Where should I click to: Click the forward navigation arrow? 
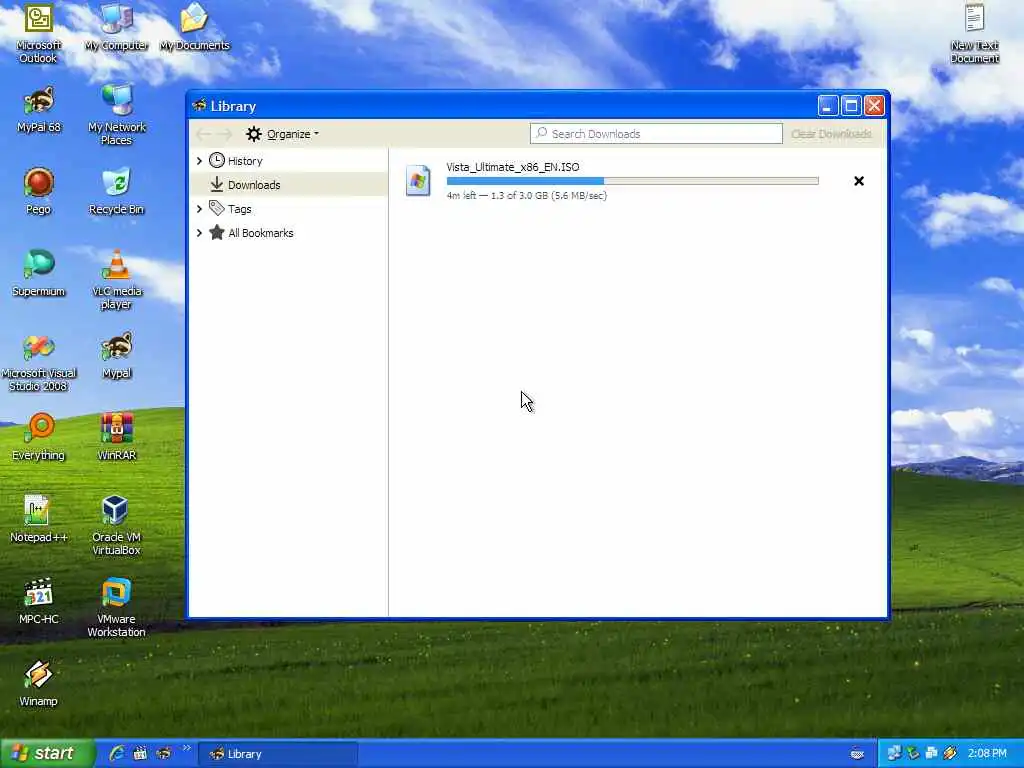click(225, 134)
